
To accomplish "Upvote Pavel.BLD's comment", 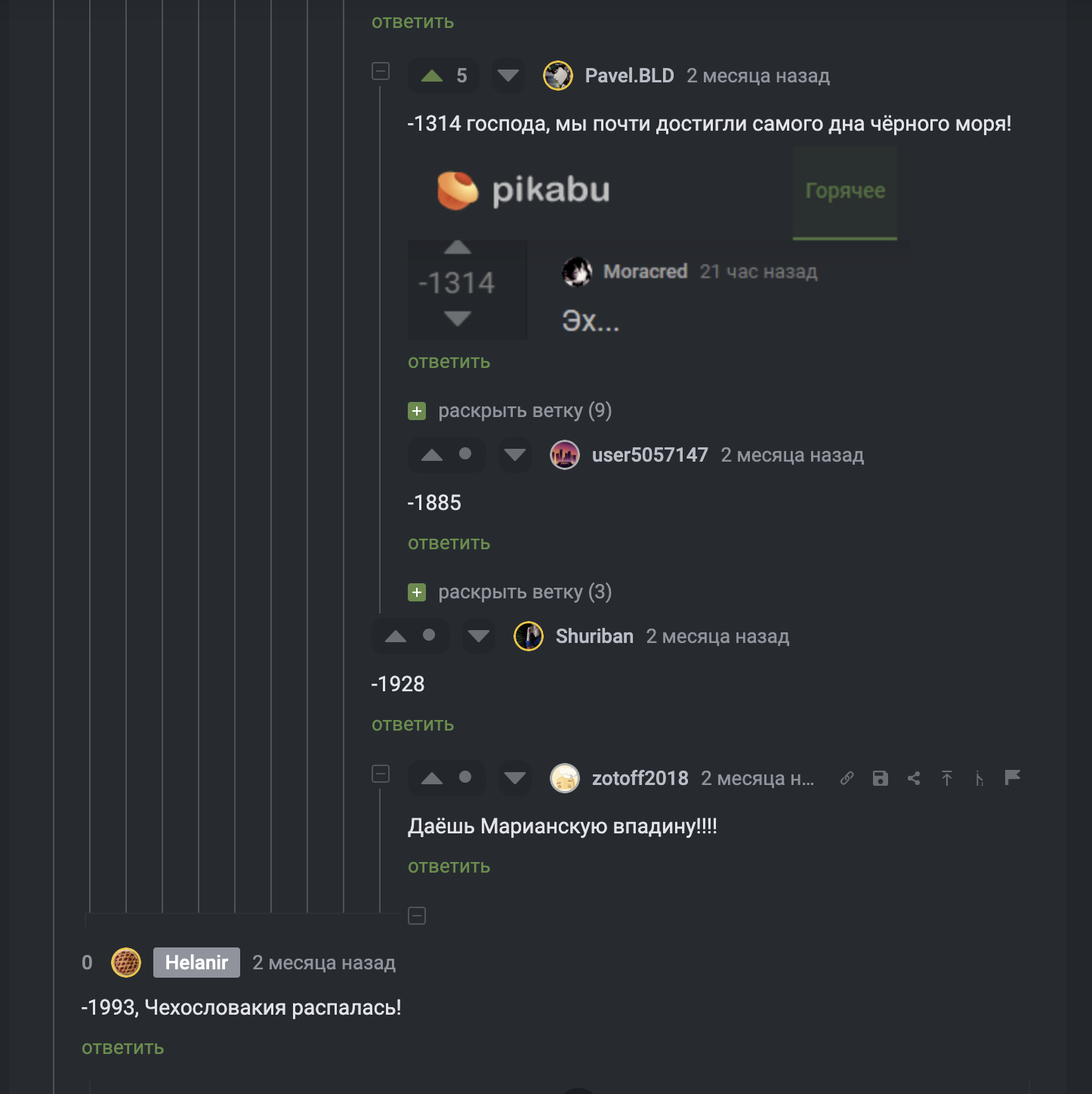I will click(x=432, y=76).
